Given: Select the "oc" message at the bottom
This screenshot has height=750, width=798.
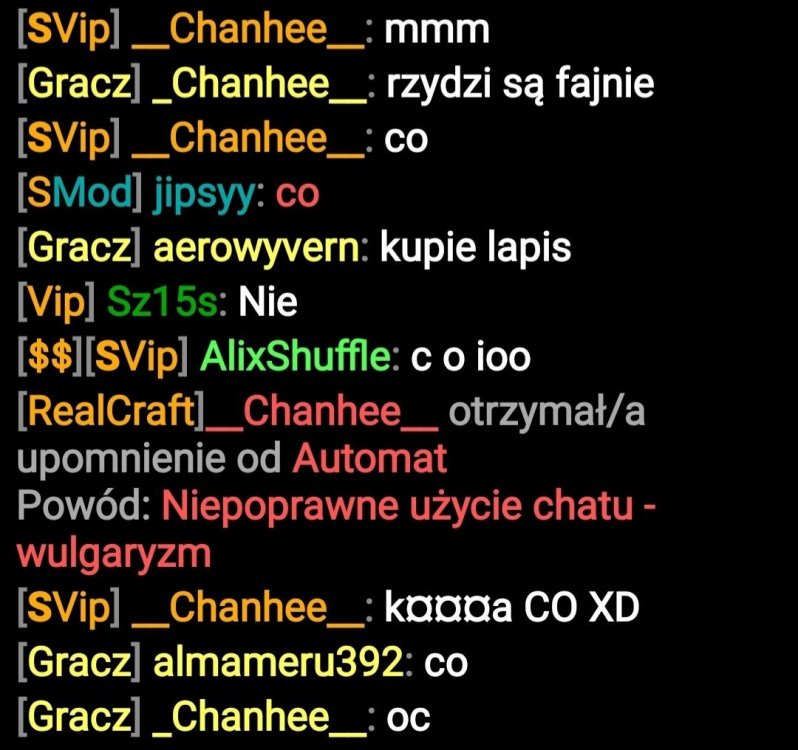Looking at the screenshot, I should (x=408, y=718).
